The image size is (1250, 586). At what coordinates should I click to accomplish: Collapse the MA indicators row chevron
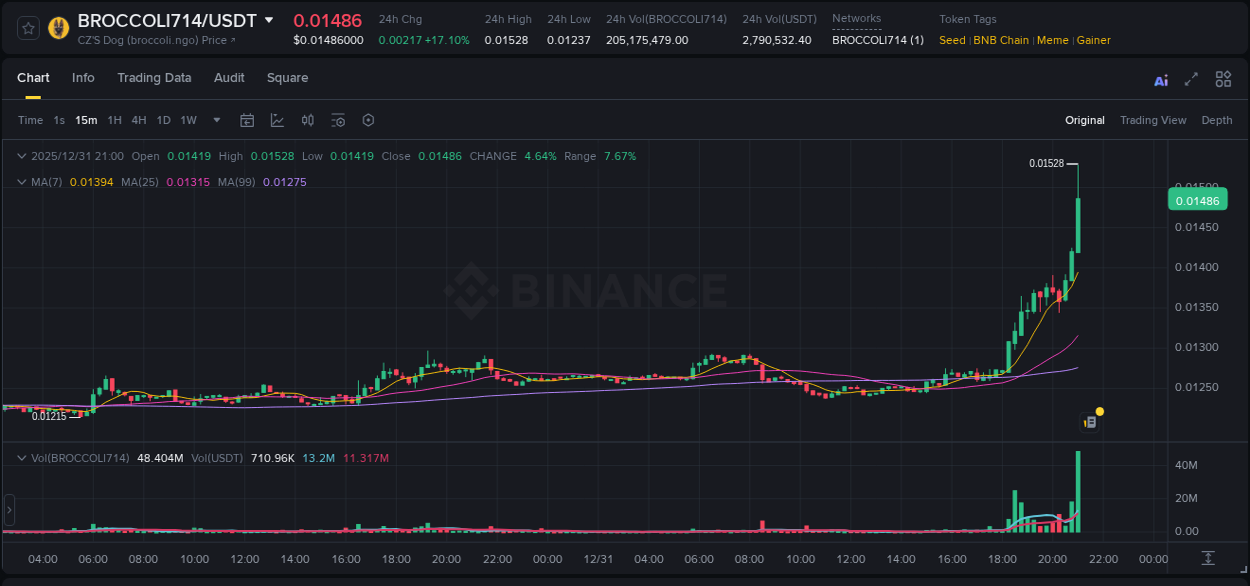(21, 182)
